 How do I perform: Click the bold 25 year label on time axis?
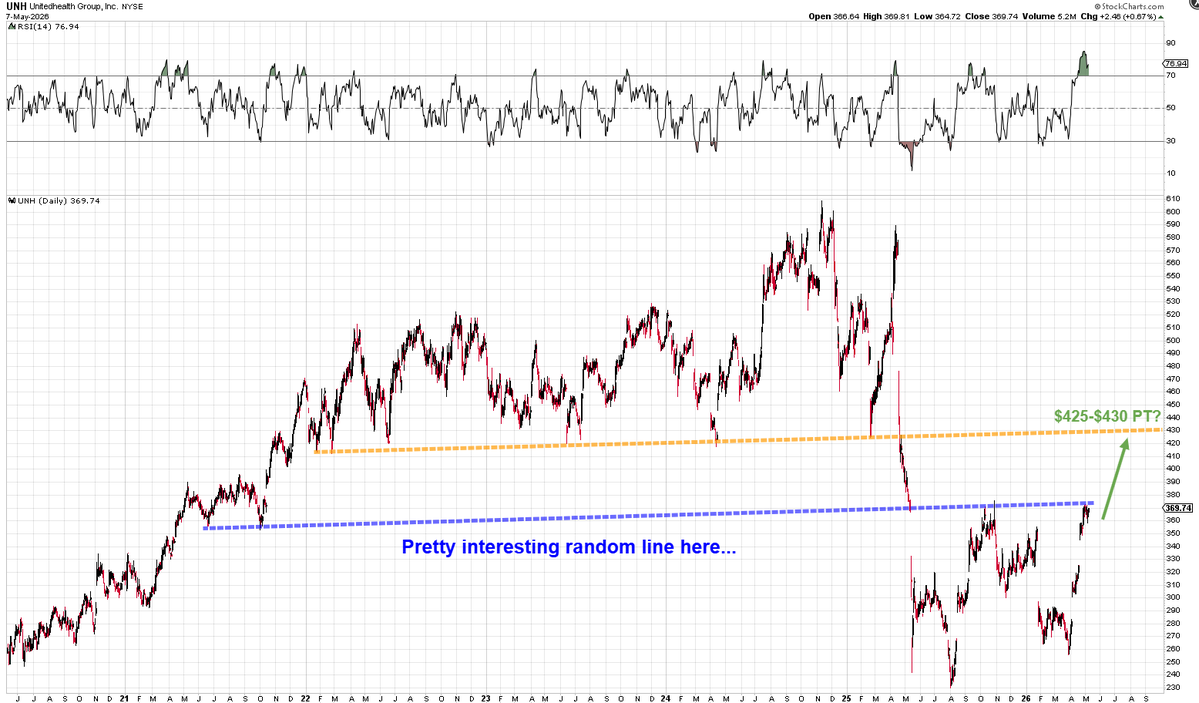pos(846,698)
